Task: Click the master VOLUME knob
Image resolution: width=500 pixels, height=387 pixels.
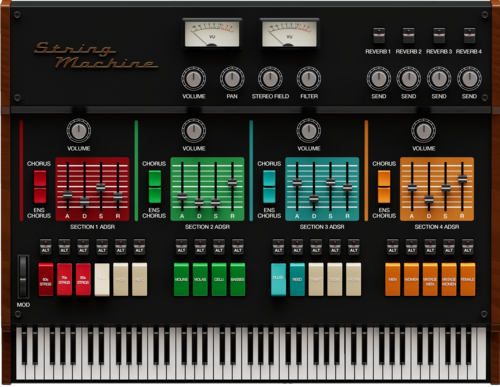Action: [x=193, y=79]
